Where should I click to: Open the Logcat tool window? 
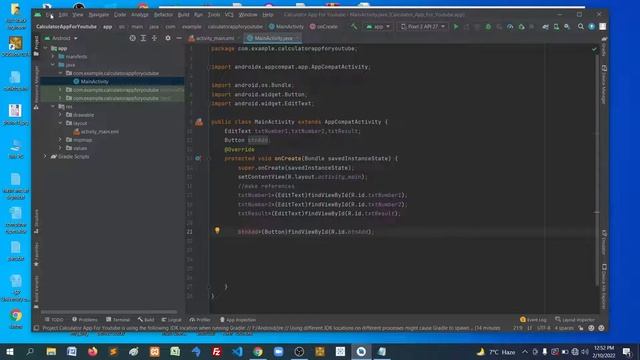pyautogui.click(x=171, y=320)
